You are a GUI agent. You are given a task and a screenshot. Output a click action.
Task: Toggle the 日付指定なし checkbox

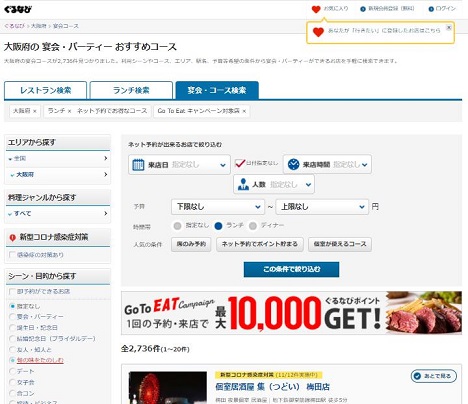[x=240, y=163]
